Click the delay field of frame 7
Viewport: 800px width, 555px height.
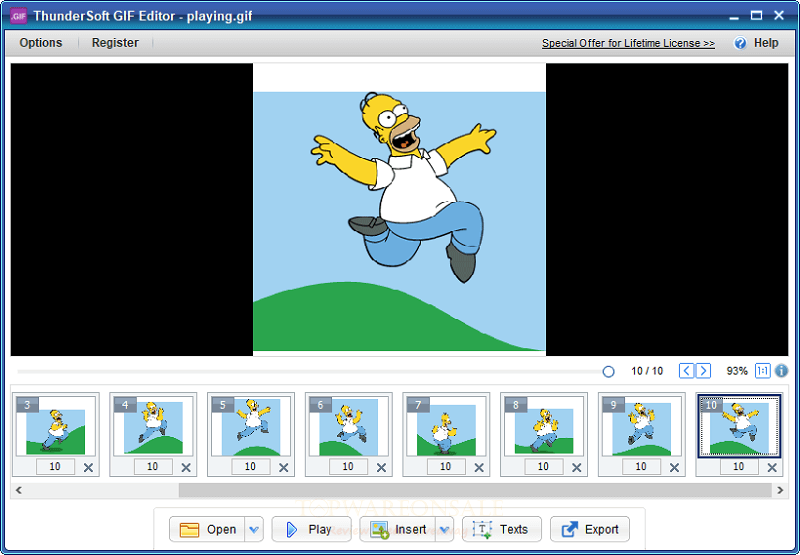pyautogui.click(x=446, y=467)
